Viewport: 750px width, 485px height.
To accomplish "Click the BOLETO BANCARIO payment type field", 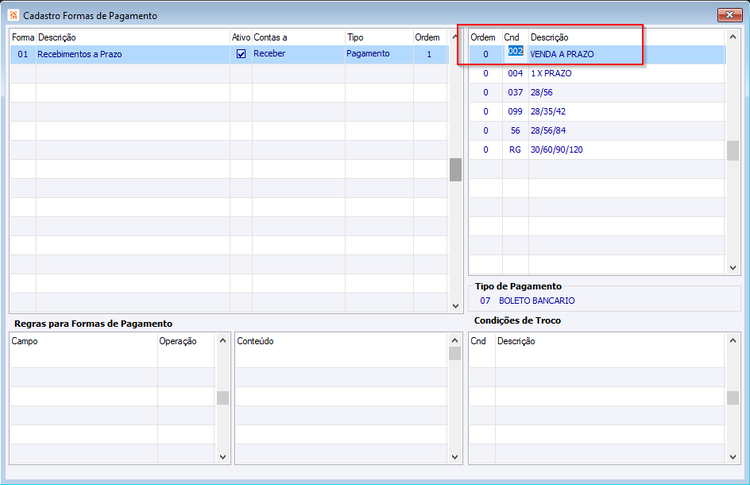I will 536,300.
